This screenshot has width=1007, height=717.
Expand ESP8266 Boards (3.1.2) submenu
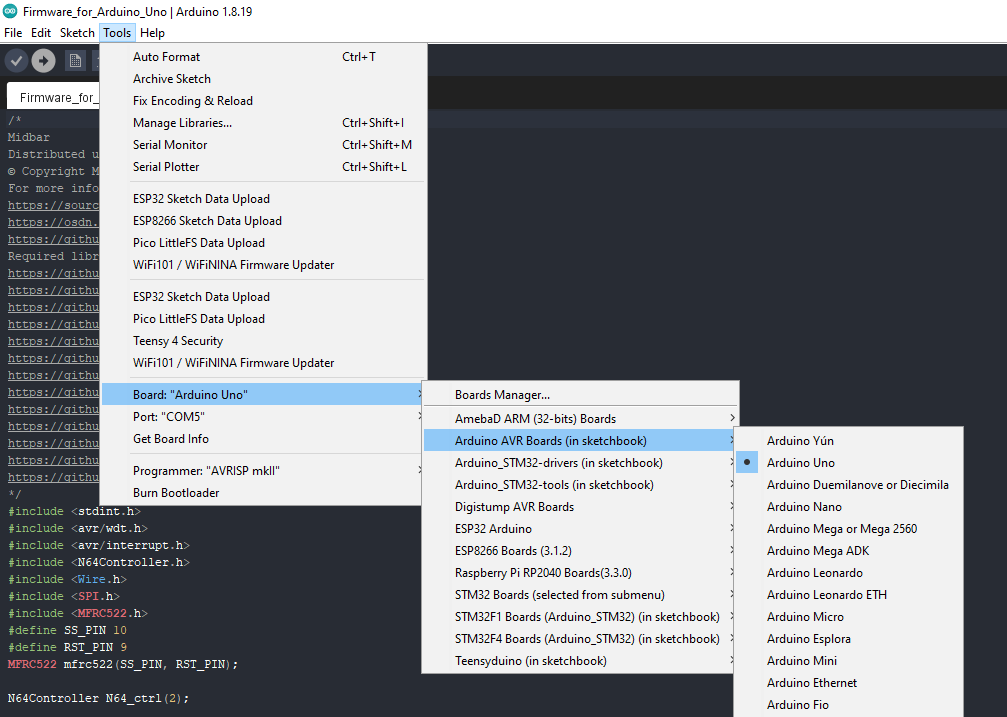click(x=580, y=551)
